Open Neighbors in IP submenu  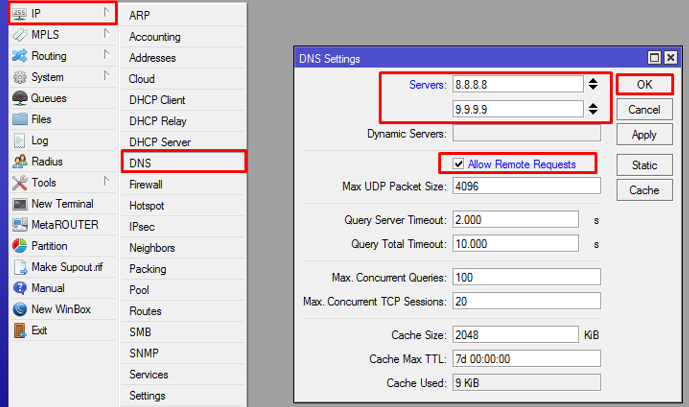[x=183, y=247]
